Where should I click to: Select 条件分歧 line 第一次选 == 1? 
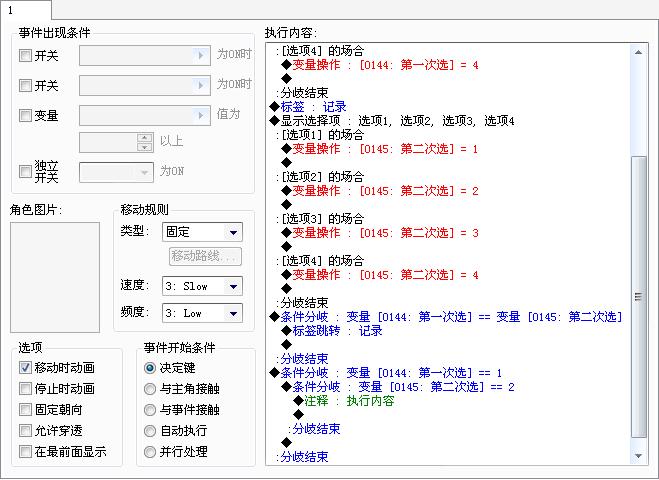tap(386, 373)
